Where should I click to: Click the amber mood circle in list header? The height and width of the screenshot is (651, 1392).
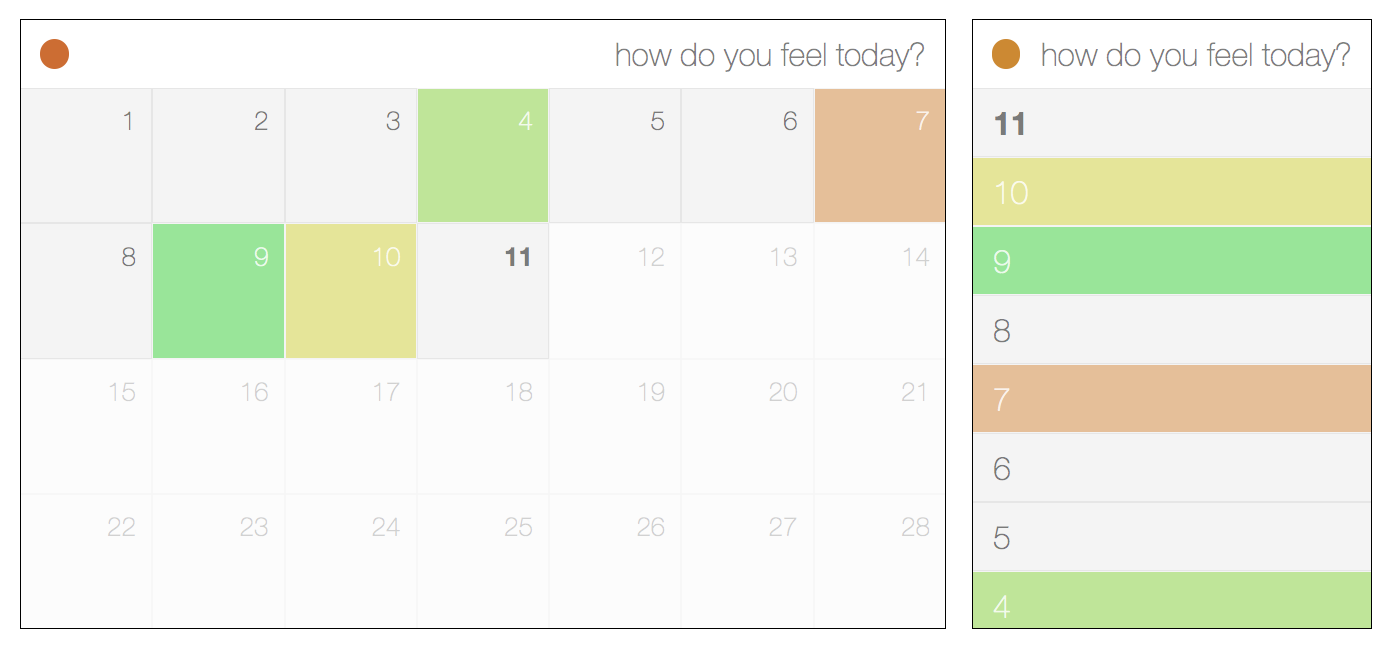pyautogui.click(x=1005, y=54)
